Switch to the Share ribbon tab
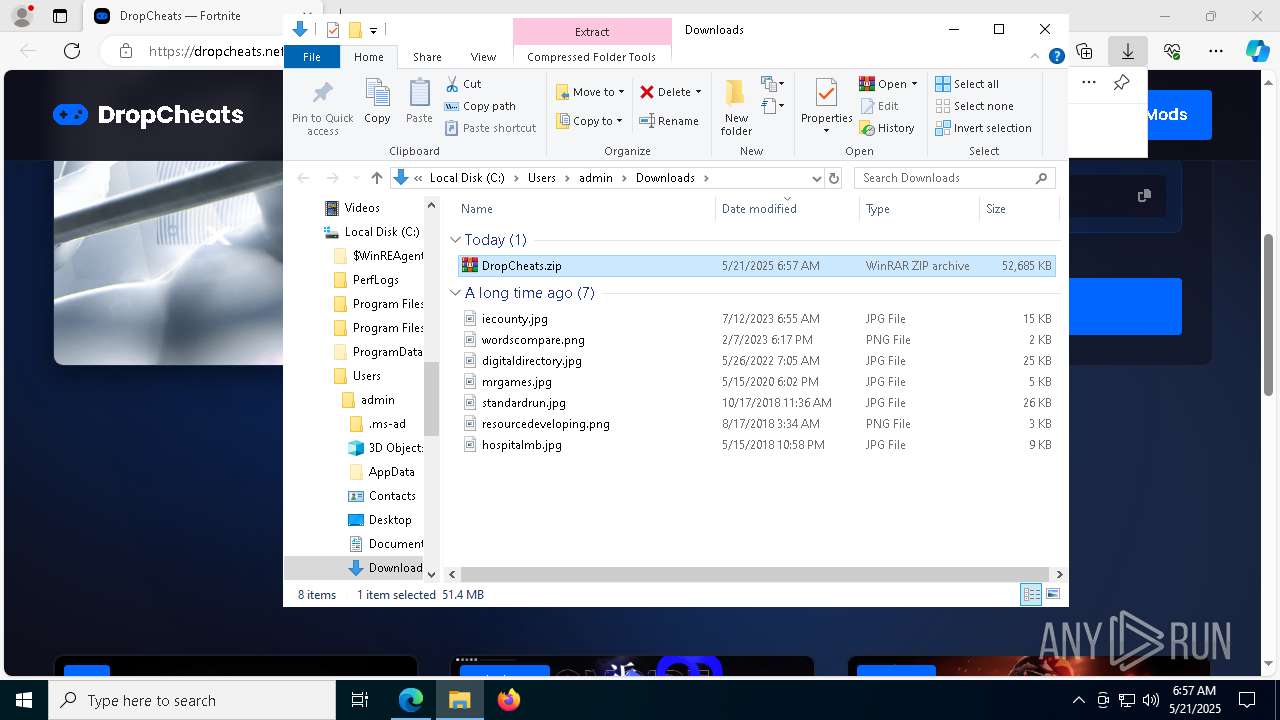The width and height of the screenshot is (1280, 720). pyautogui.click(x=427, y=57)
